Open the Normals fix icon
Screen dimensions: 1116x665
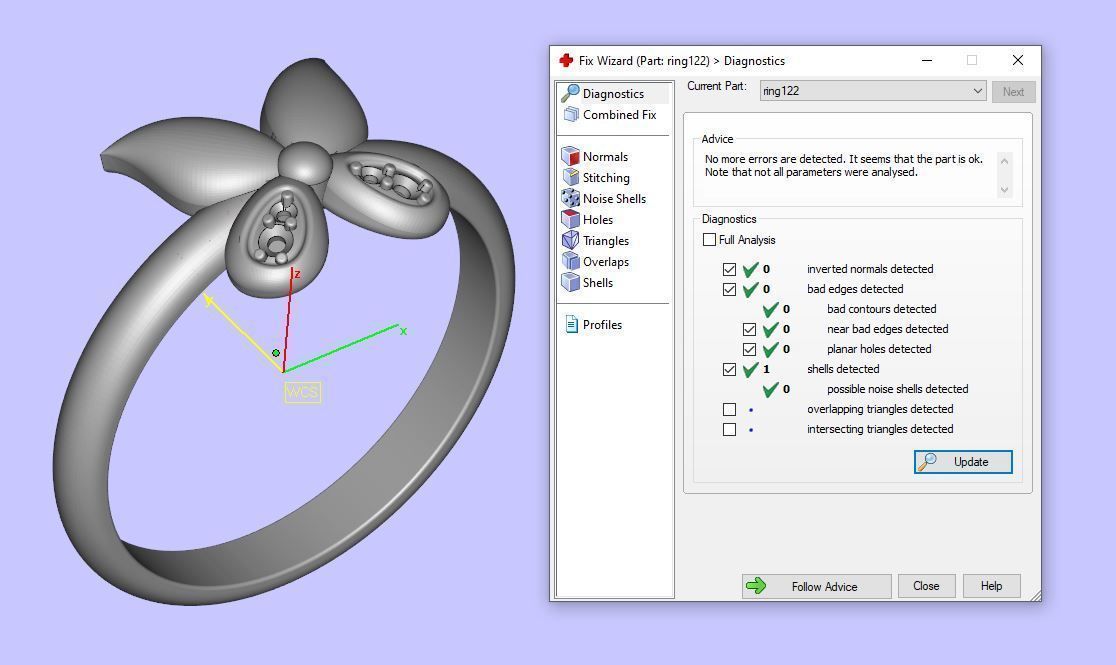tap(571, 157)
